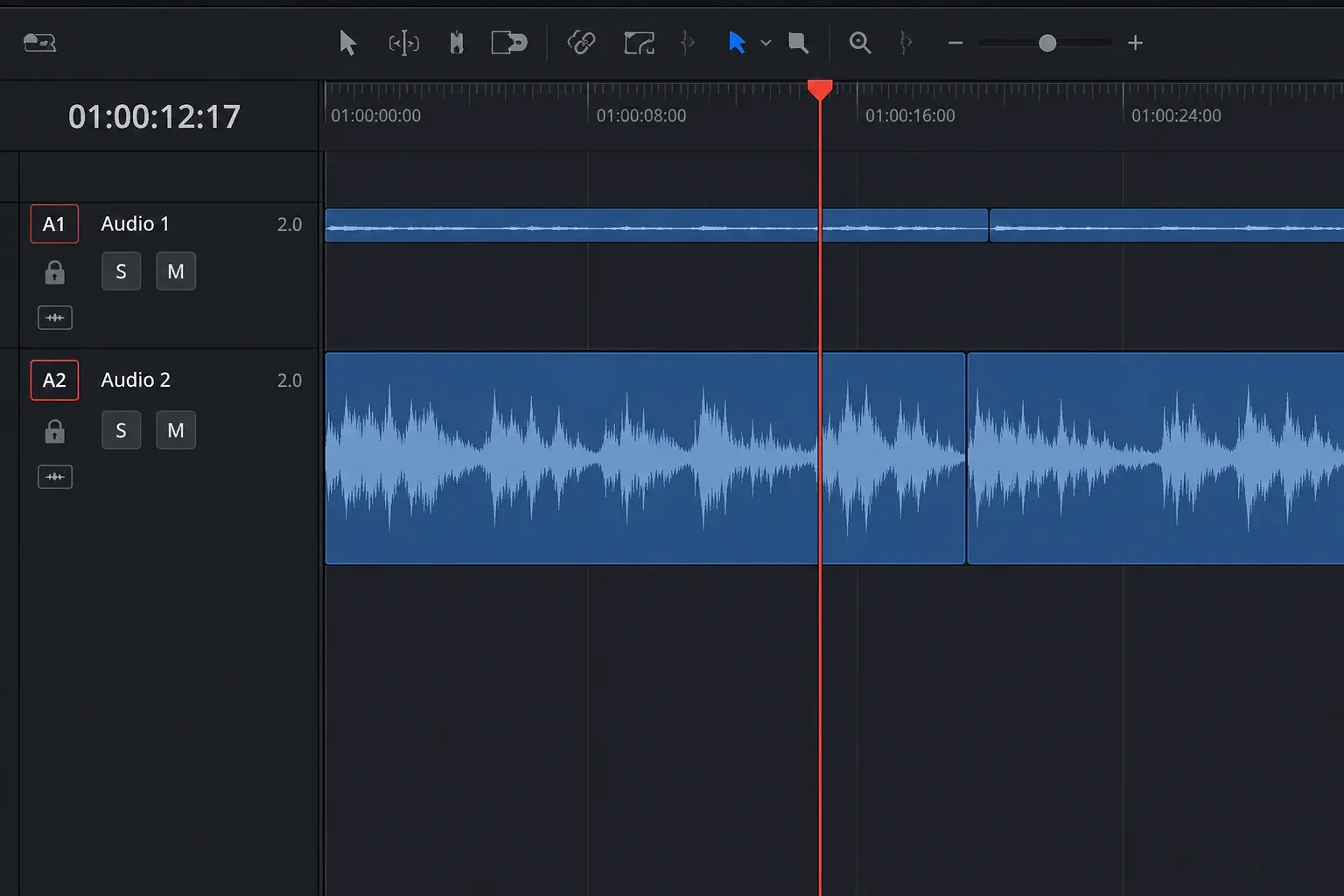Select the first clip on Audio 2
This screenshot has height=896, width=1344.
pyautogui.click(x=645, y=458)
